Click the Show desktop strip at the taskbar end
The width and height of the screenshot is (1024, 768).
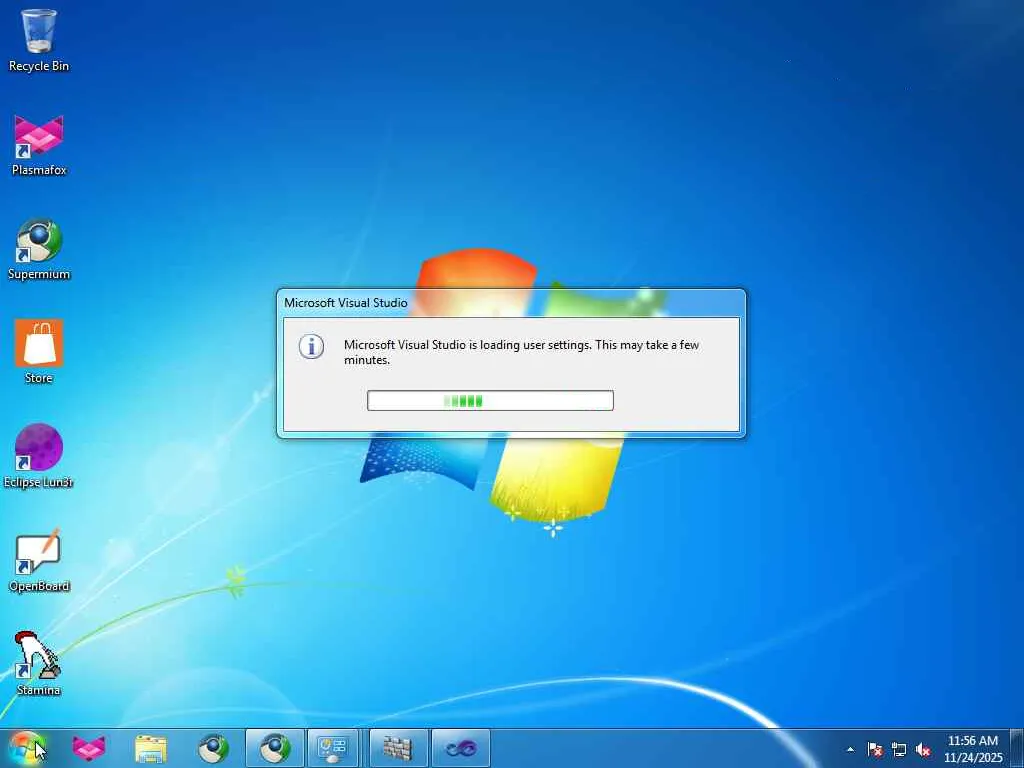point(1017,748)
